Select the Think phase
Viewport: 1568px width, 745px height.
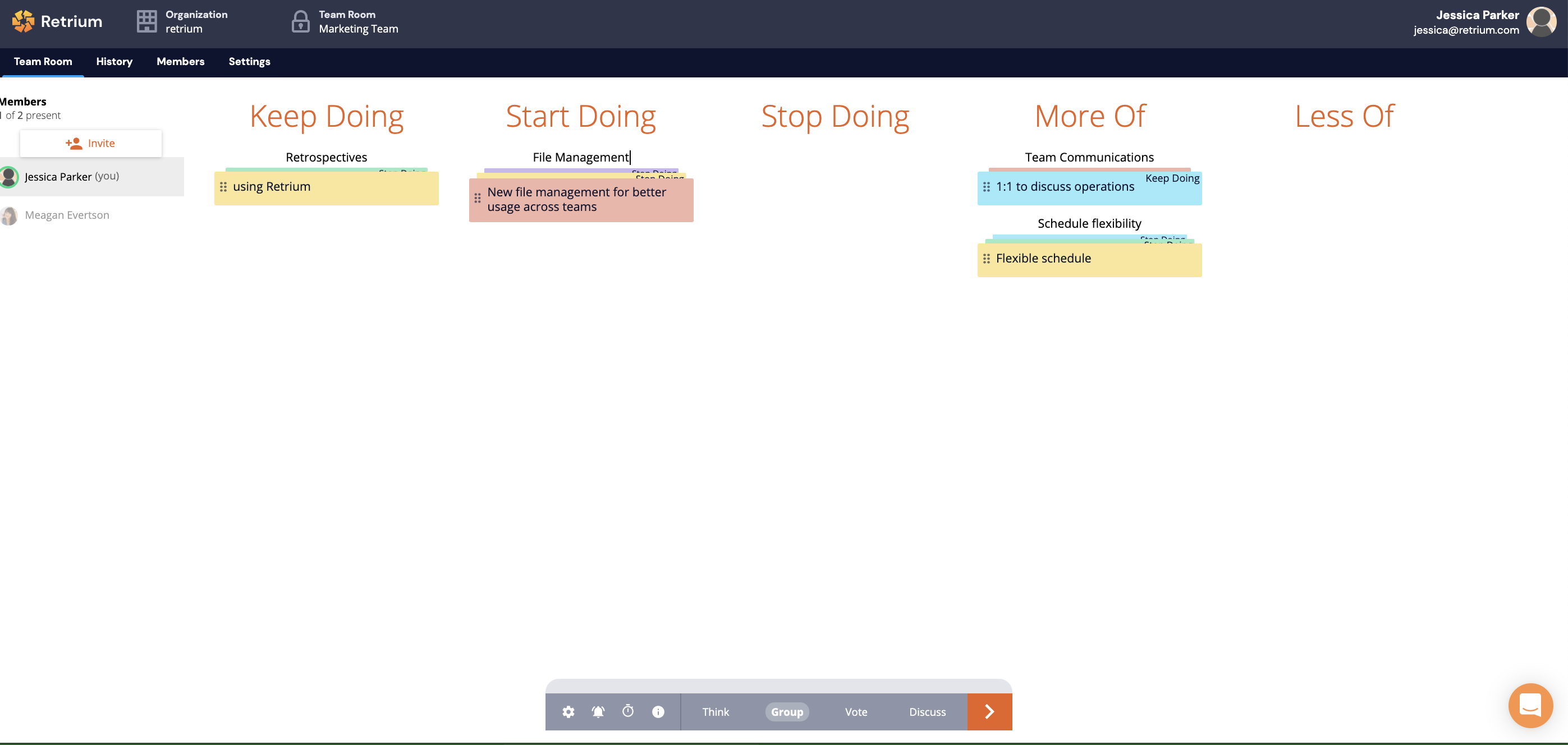click(x=715, y=711)
